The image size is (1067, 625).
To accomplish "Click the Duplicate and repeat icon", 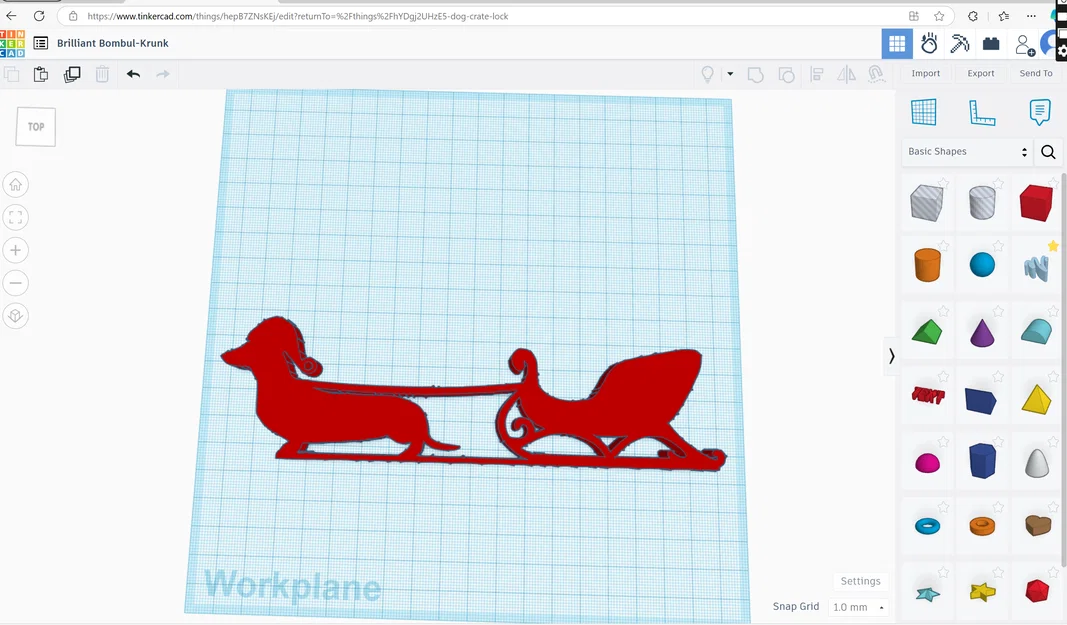I will tap(71, 74).
